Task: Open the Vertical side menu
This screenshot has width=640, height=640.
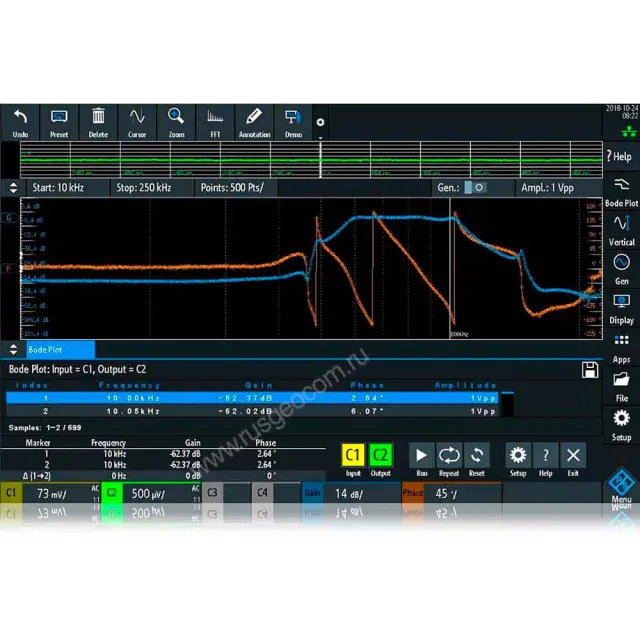Action: pyautogui.click(x=621, y=229)
